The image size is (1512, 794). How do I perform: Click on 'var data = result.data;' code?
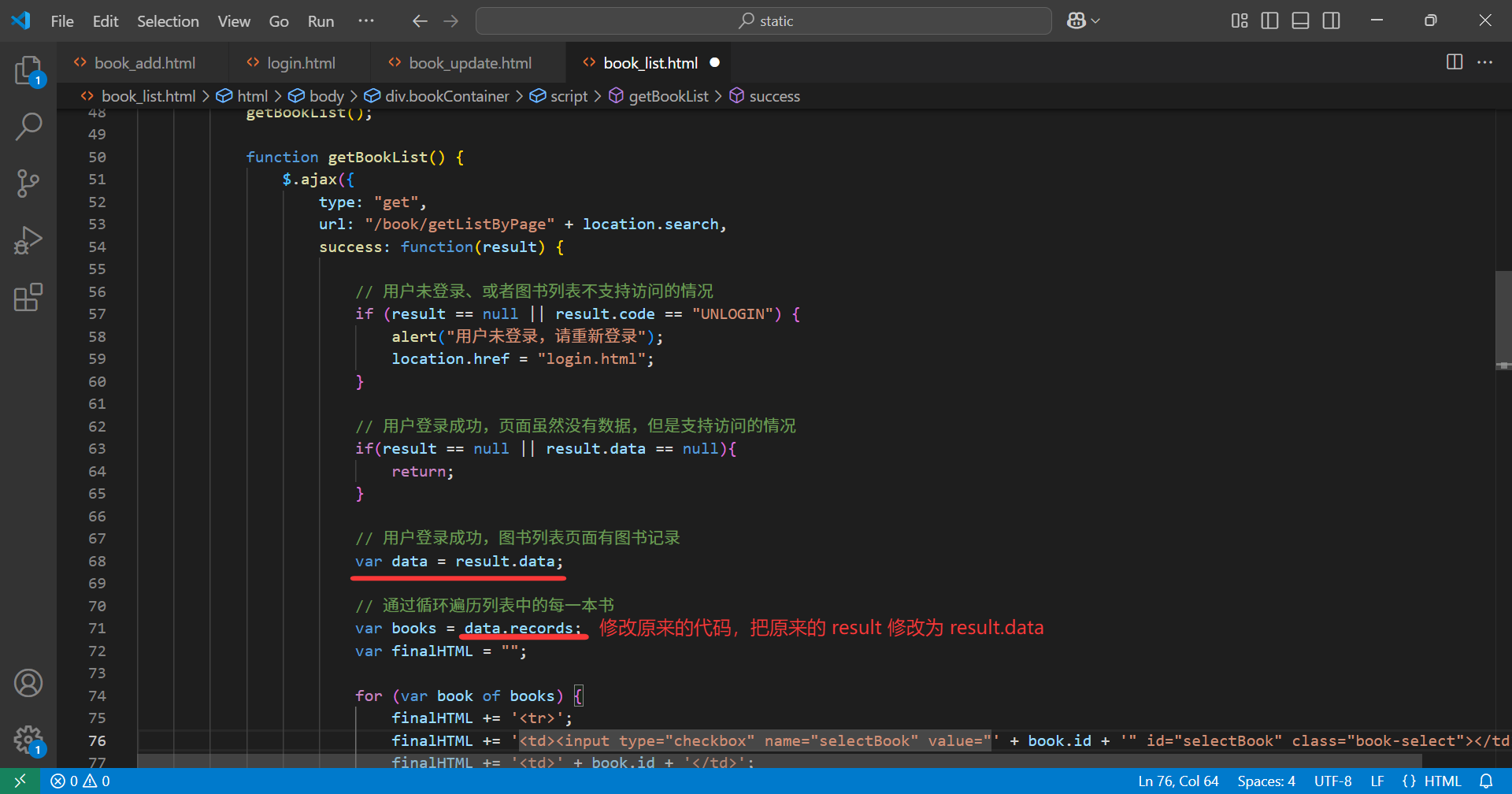point(459,561)
